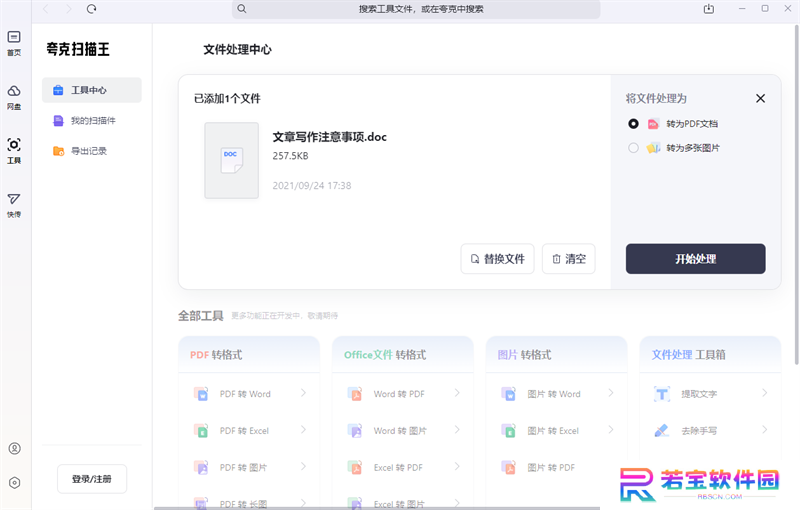This screenshot has height=510, width=800.
Task: Click the horizontal scrollbar at bottom
Action: (377, 508)
